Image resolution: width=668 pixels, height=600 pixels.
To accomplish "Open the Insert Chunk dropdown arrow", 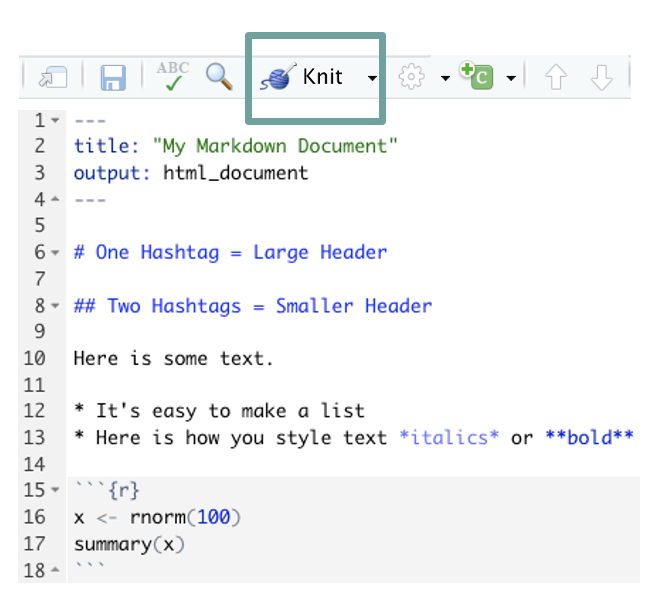I will coord(511,78).
